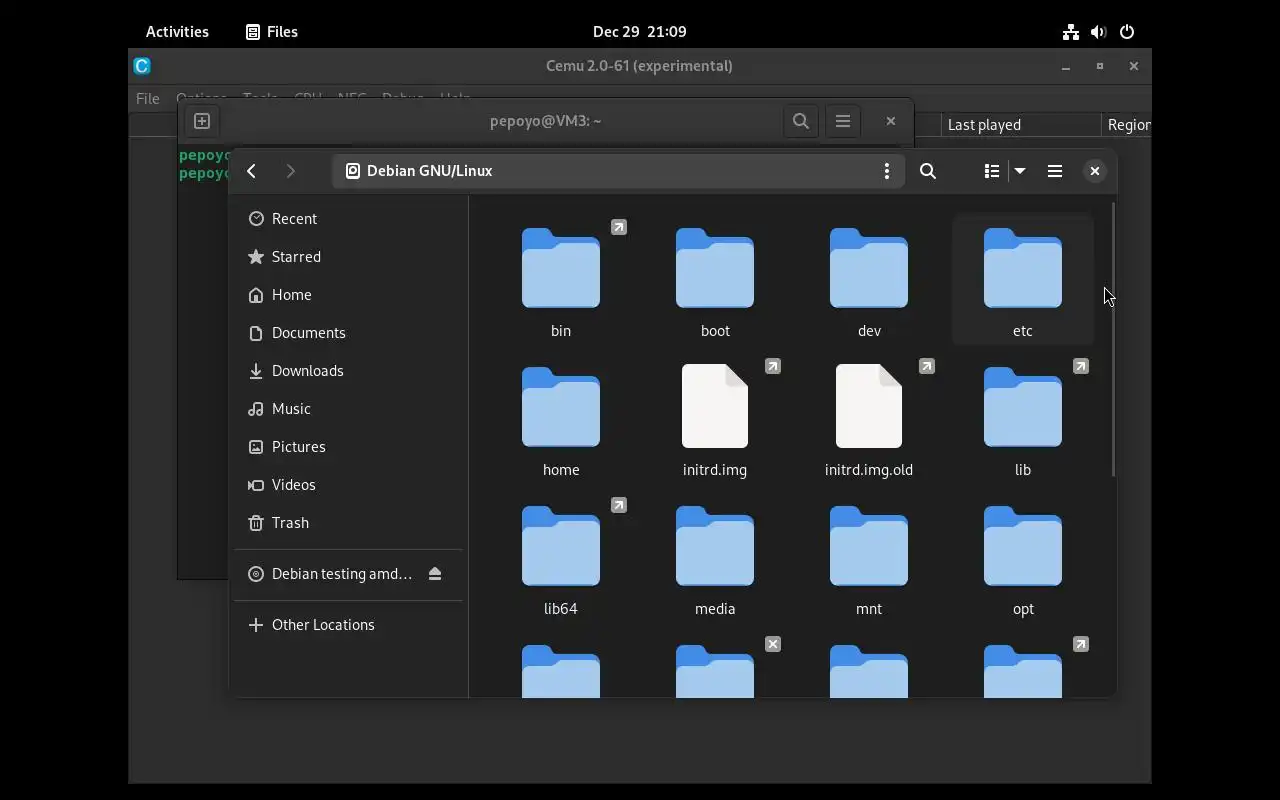Open Trash in the sidebar
This screenshot has height=800, width=1280.
348,523
